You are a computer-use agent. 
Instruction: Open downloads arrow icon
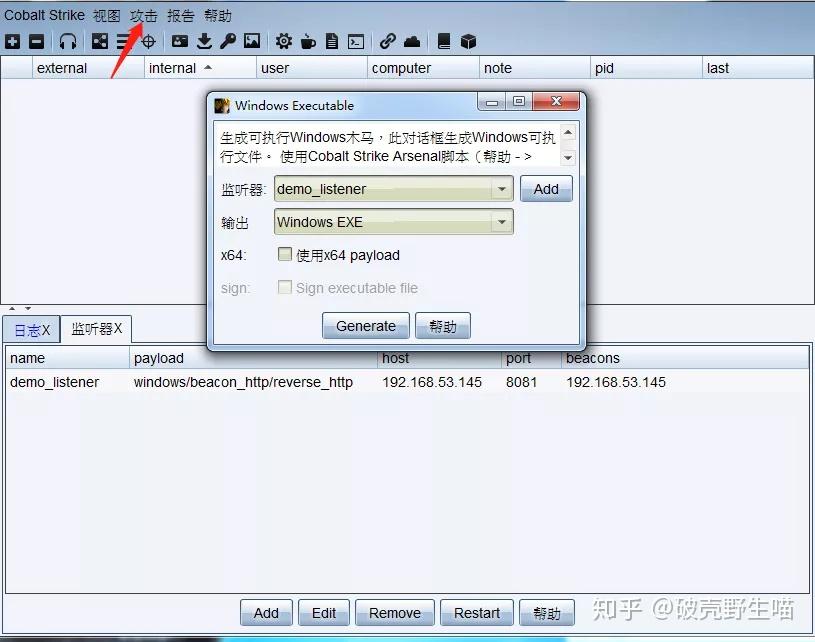(x=204, y=41)
